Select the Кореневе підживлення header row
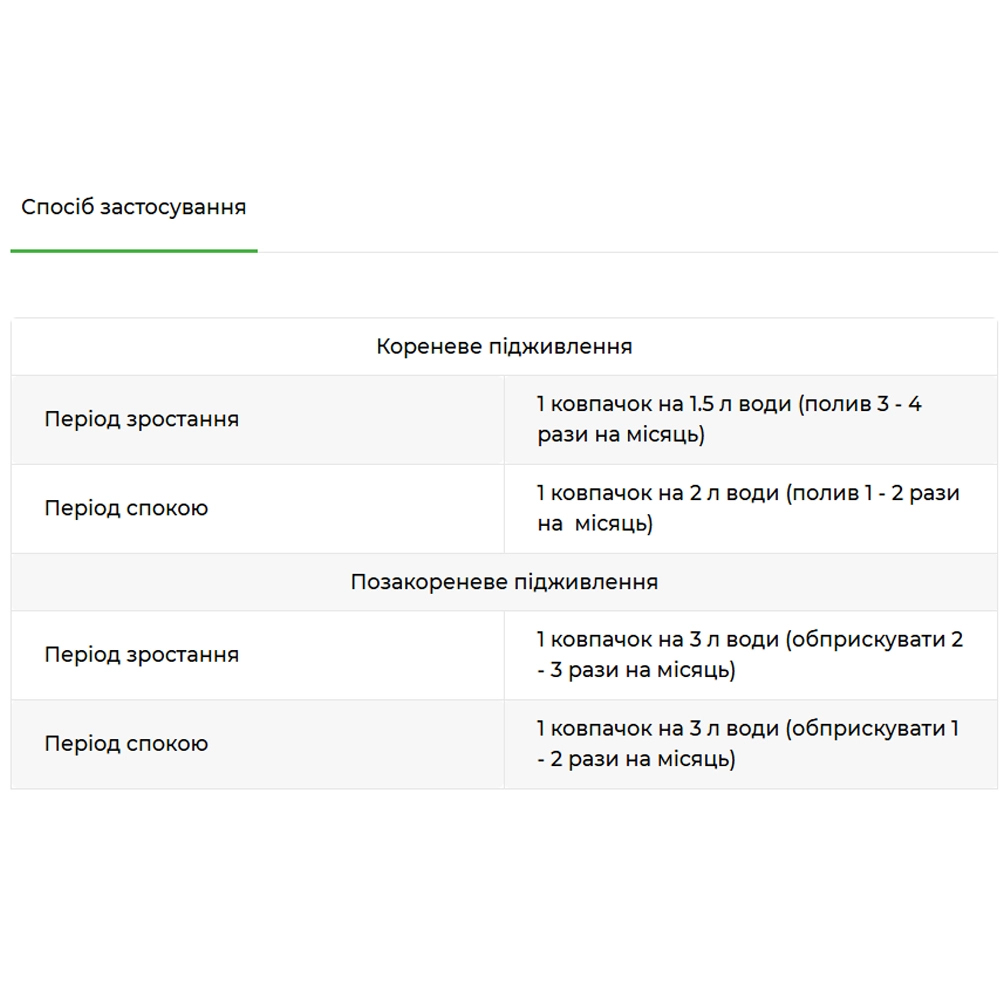 click(504, 346)
